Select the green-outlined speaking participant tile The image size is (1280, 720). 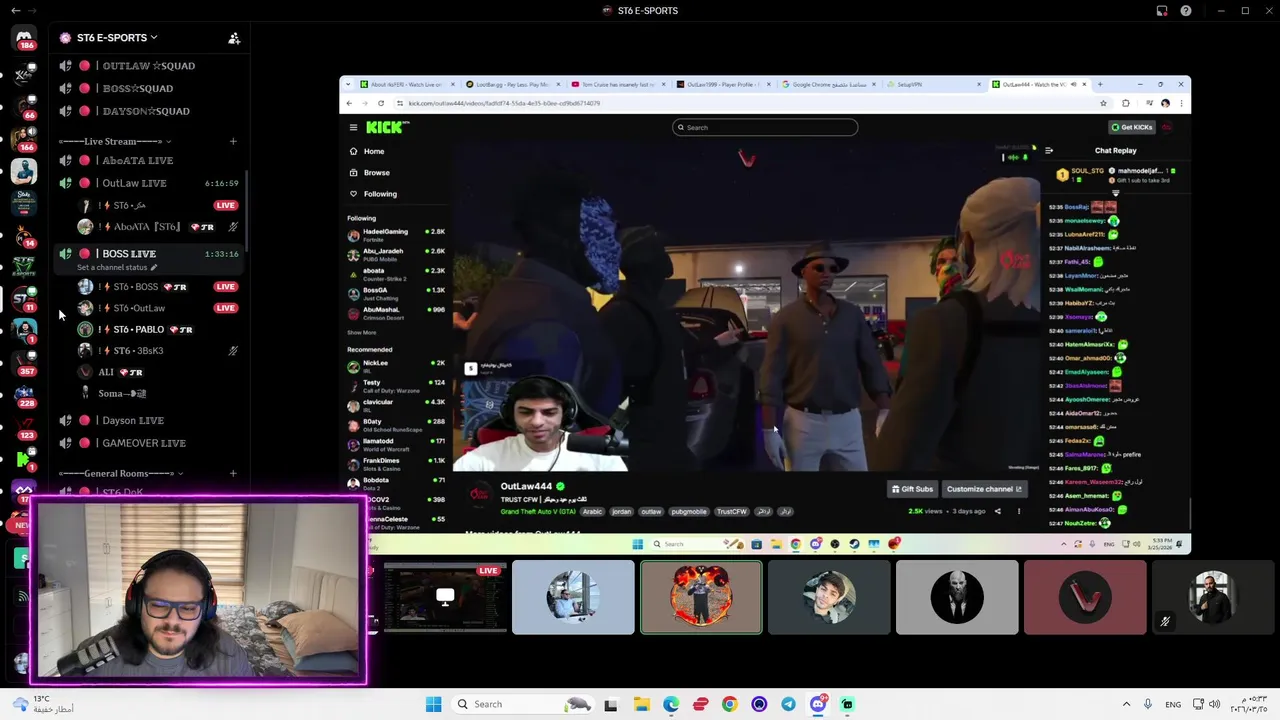click(701, 597)
